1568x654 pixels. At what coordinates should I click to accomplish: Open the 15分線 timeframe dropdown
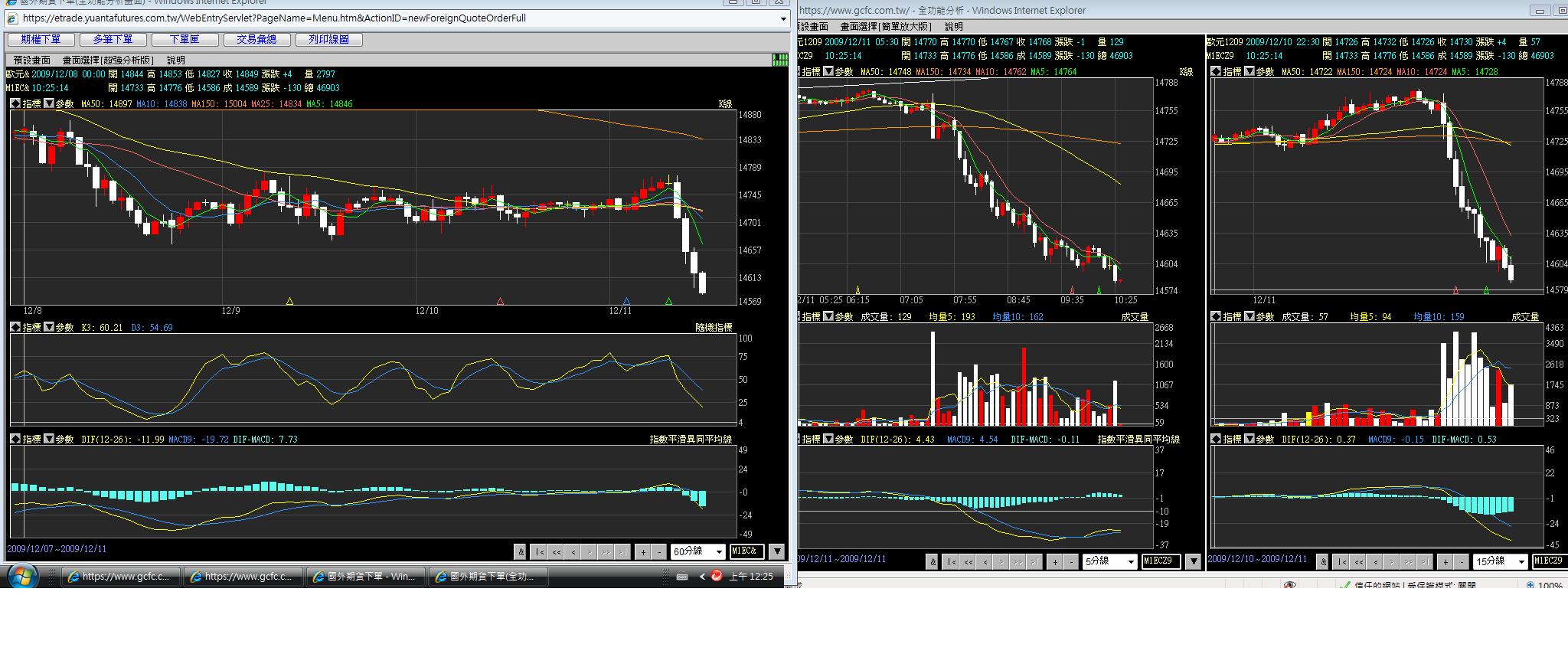[1501, 561]
